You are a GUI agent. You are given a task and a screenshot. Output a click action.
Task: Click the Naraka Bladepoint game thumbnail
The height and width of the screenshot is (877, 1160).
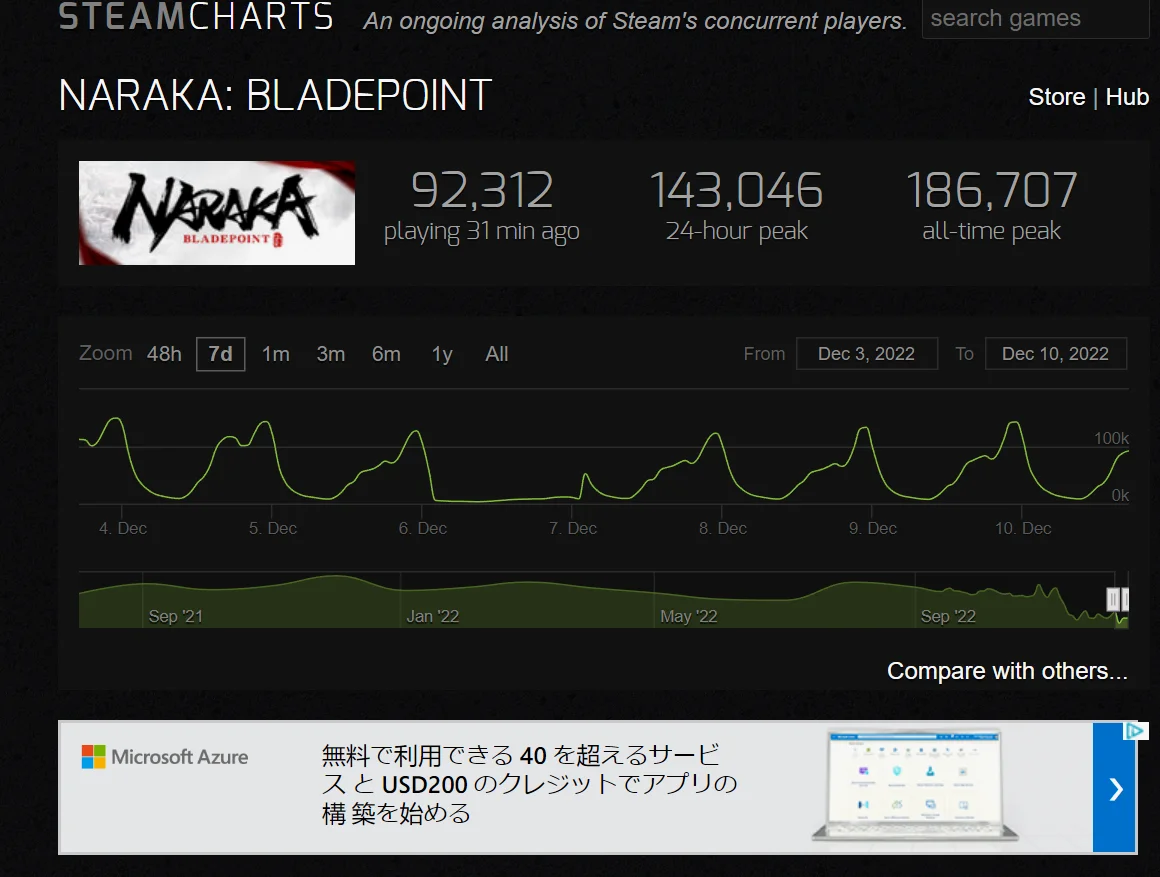(x=217, y=212)
